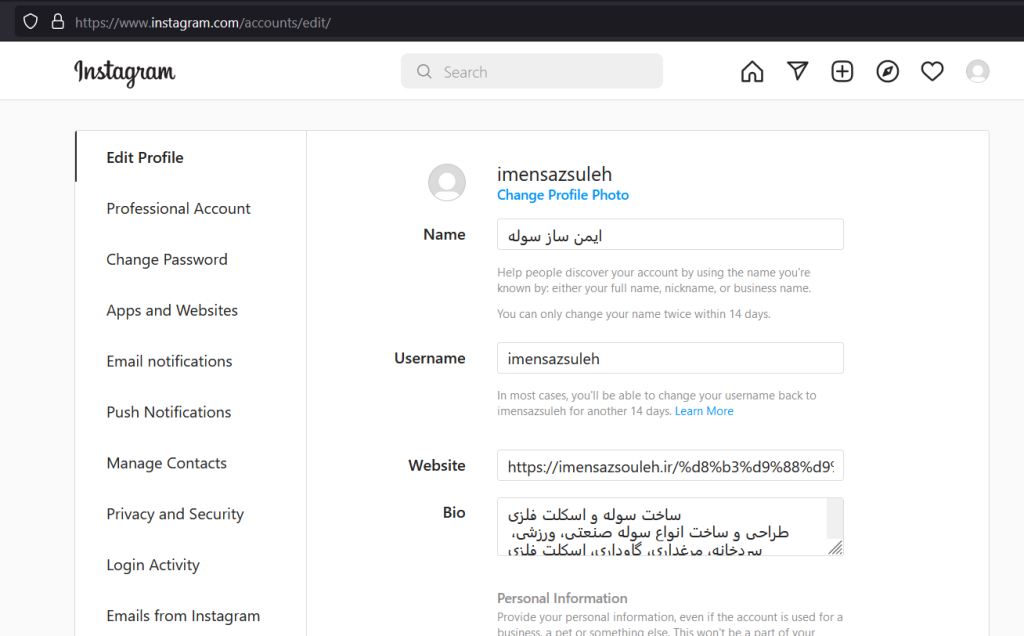
Task: Click inside the Website input field
Action: pyautogui.click(x=670, y=466)
